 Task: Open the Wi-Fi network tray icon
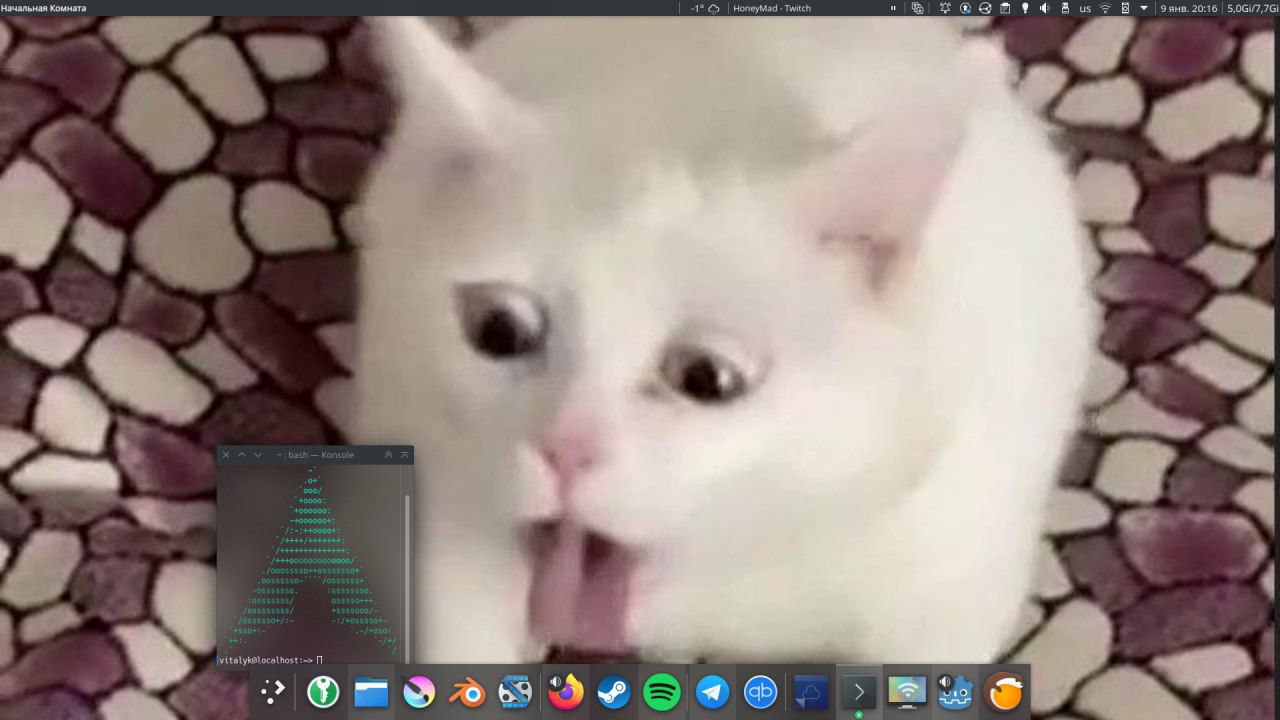click(x=1105, y=8)
